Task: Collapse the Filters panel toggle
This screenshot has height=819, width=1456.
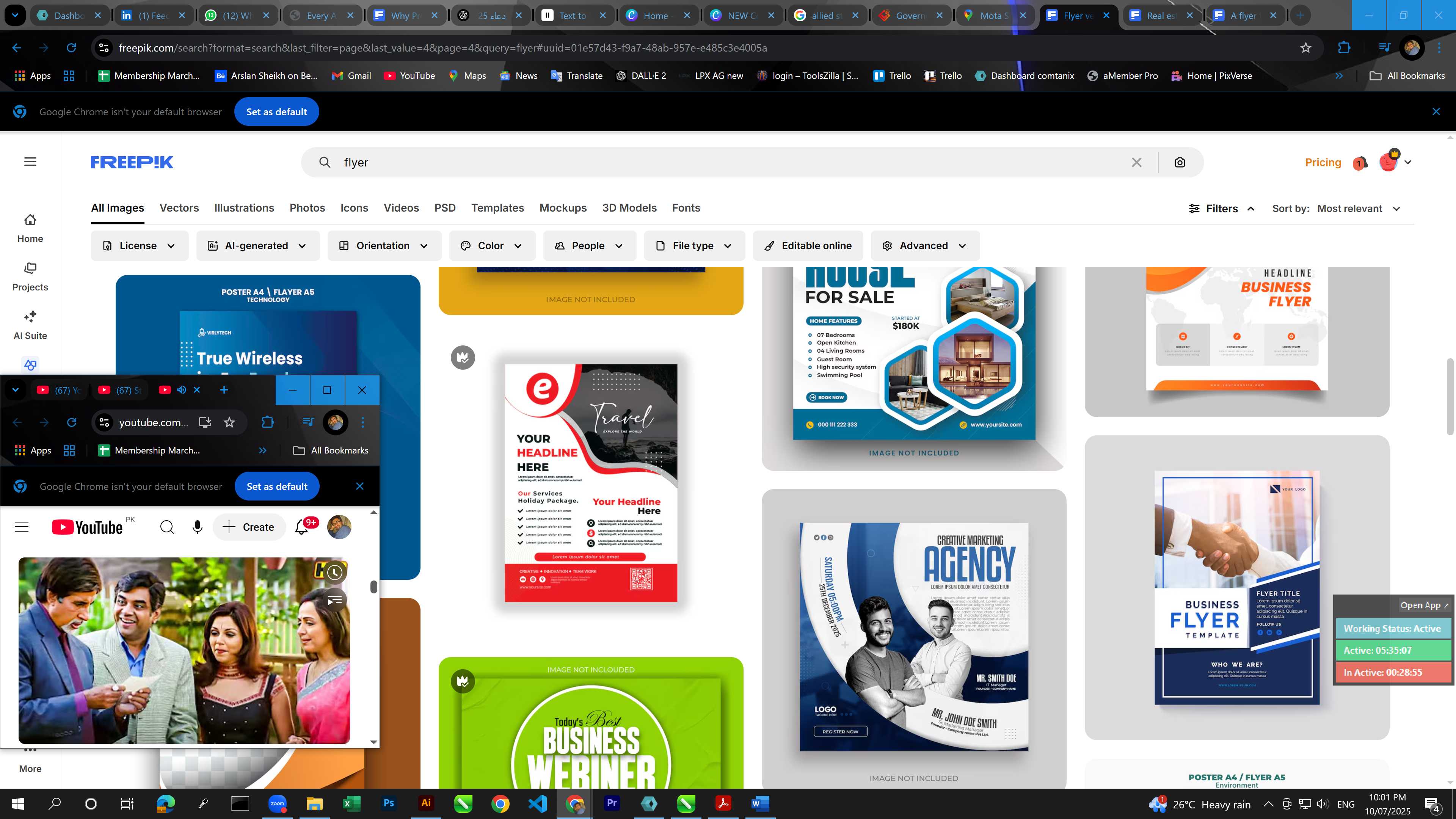Action: tap(1221, 209)
